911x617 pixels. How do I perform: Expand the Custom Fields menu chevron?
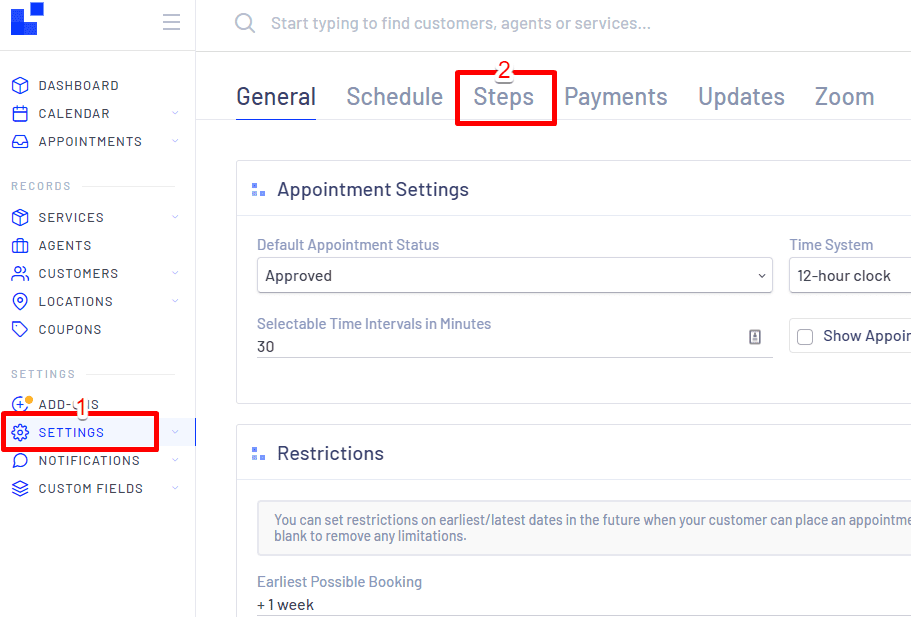175,488
